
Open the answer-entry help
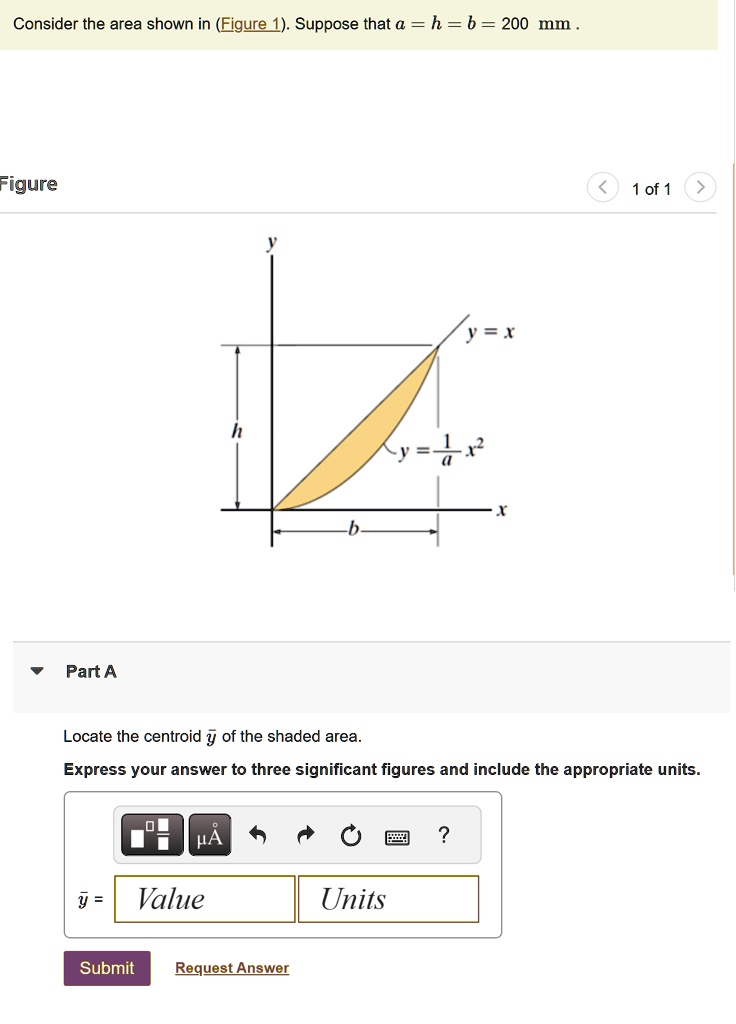(x=443, y=834)
